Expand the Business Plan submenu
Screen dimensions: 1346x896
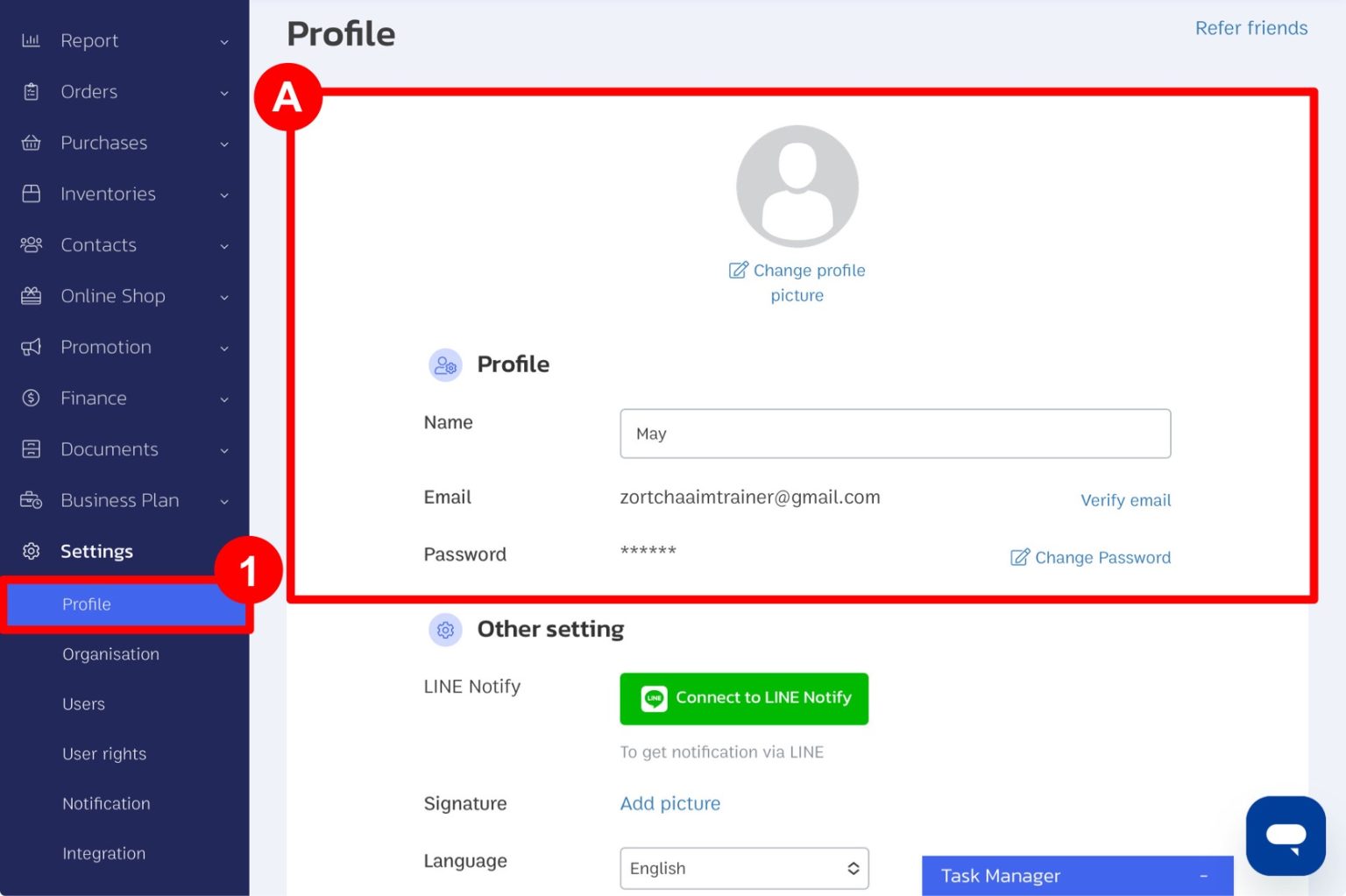click(x=224, y=501)
